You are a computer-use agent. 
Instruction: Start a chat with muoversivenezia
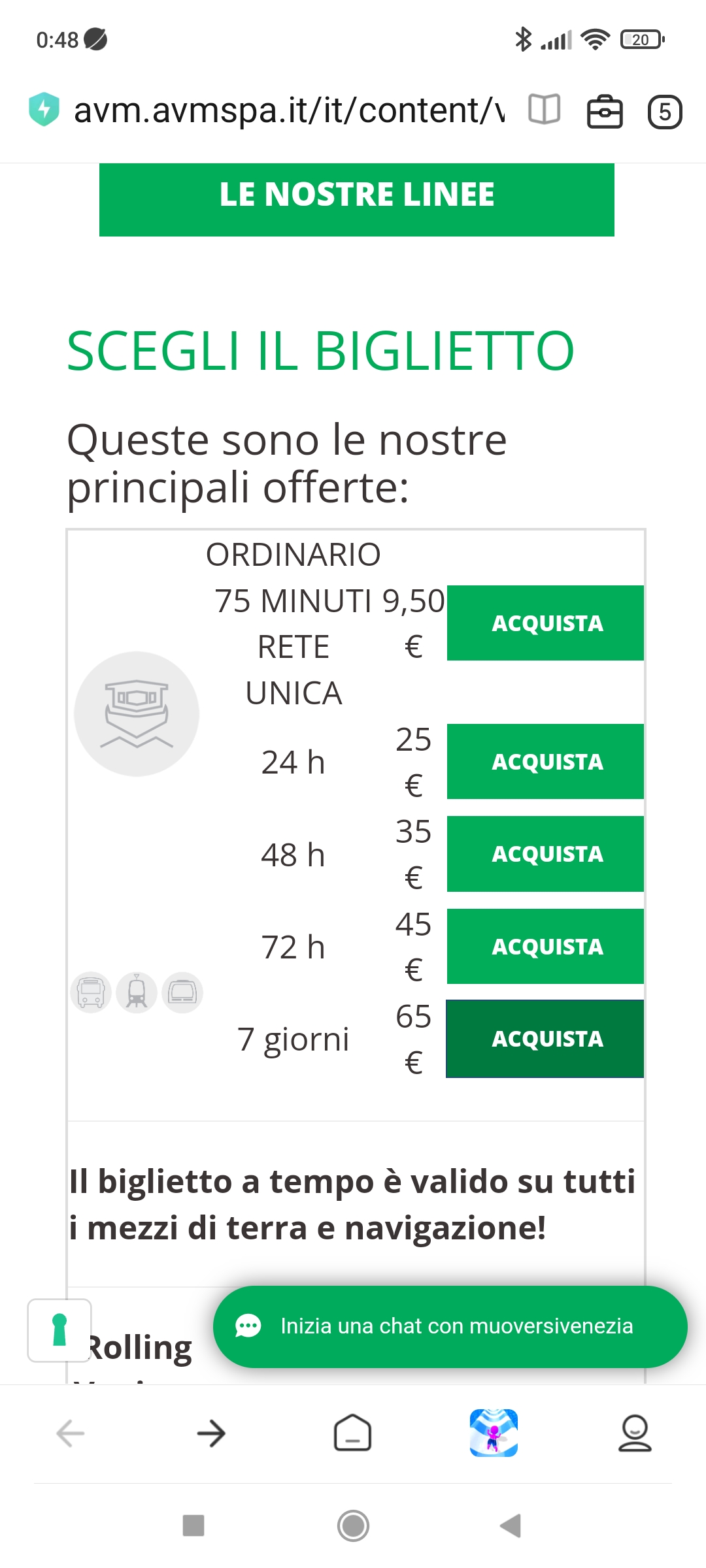pyautogui.click(x=450, y=1326)
